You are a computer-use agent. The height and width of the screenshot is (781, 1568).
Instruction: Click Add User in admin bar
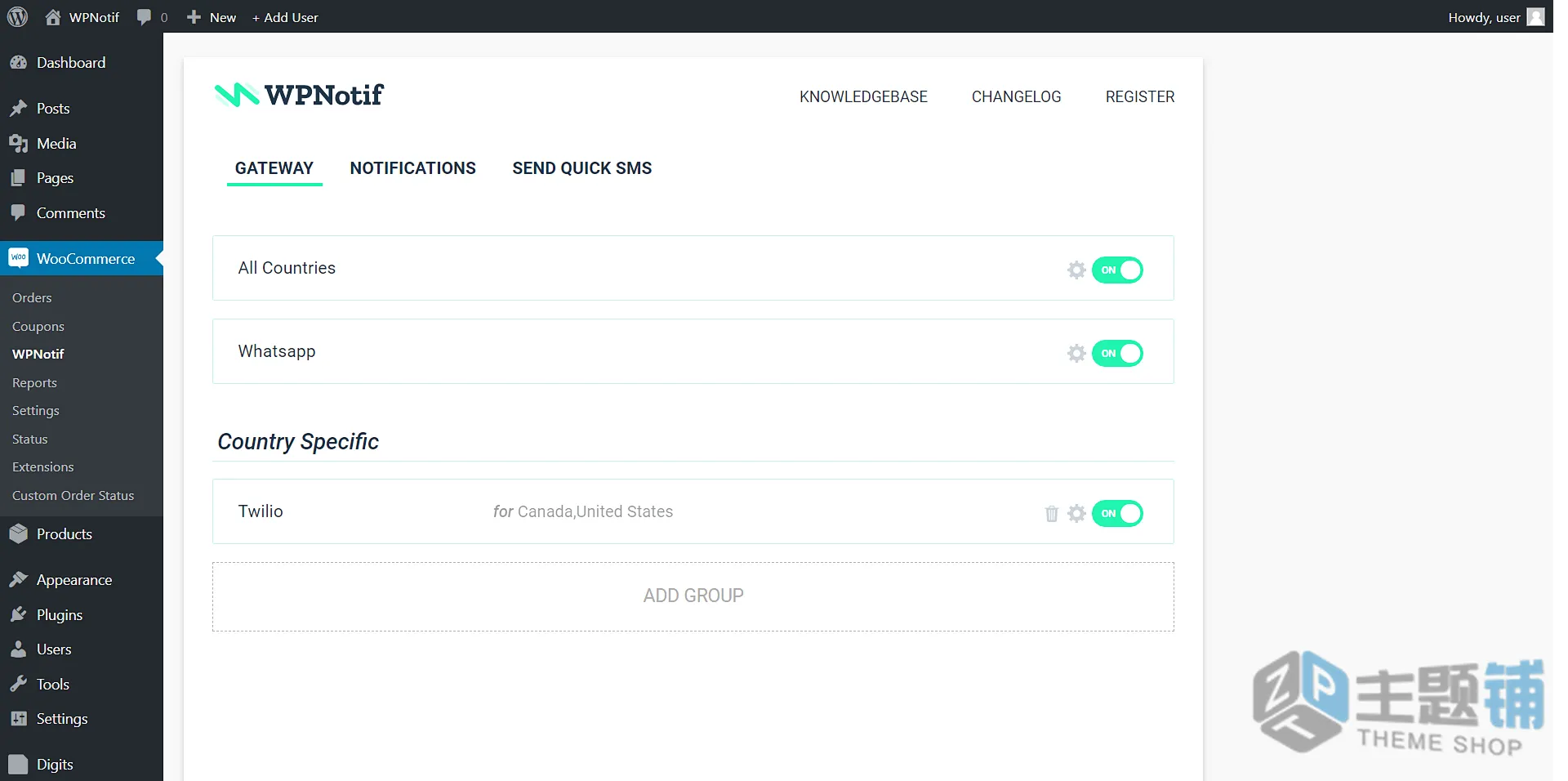pos(285,17)
